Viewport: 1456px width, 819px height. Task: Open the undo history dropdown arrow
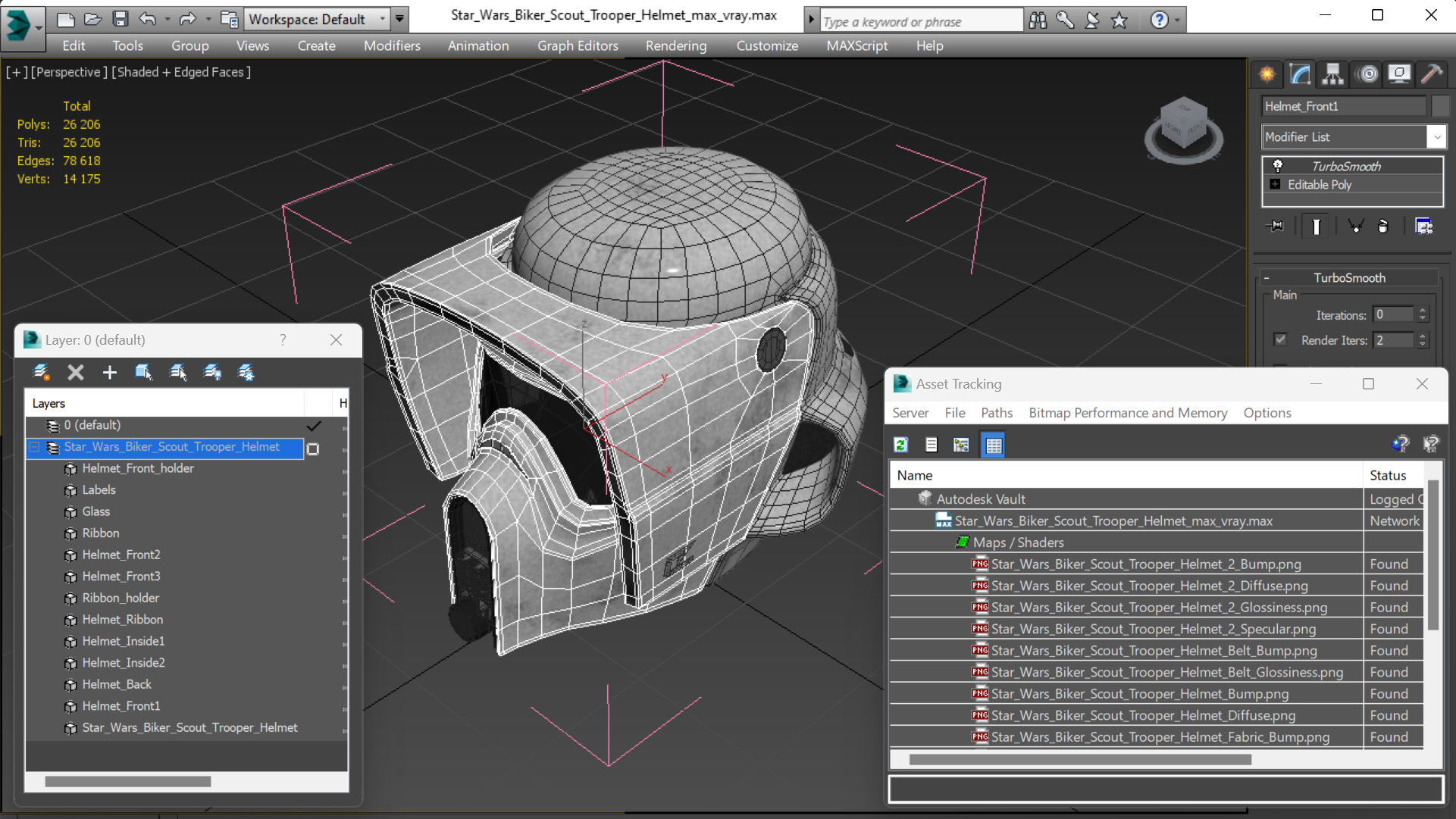167,19
